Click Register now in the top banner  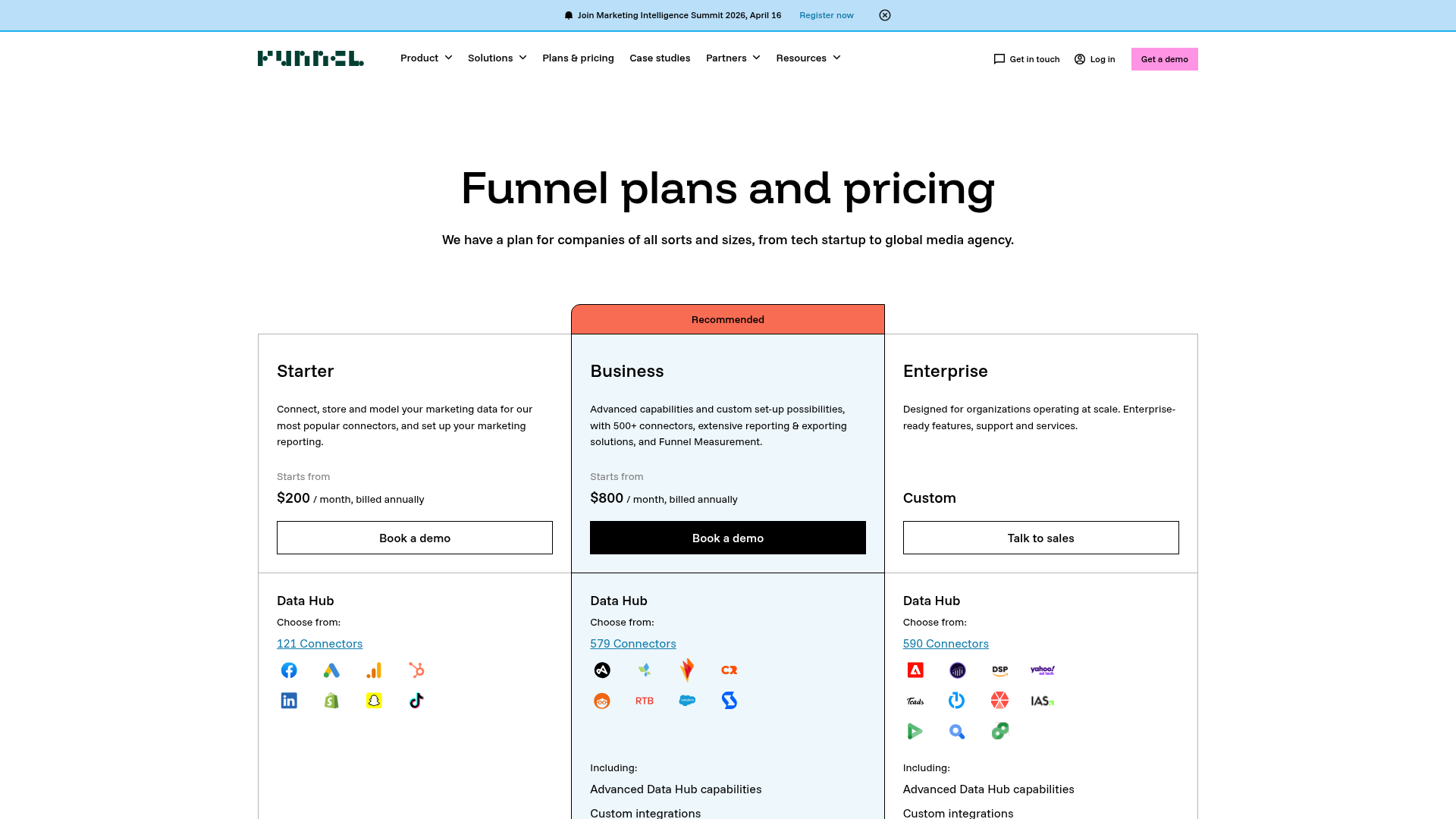pos(826,15)
